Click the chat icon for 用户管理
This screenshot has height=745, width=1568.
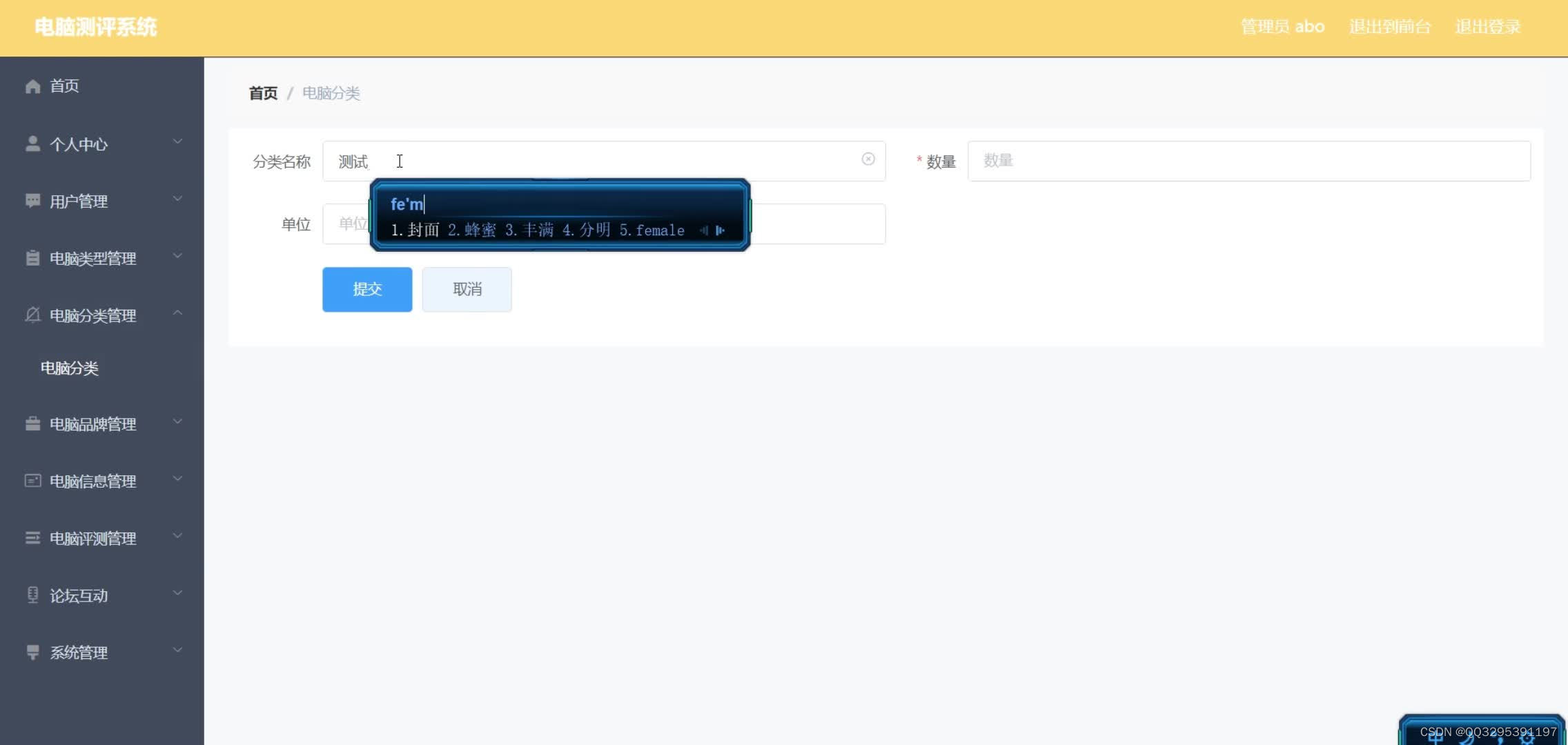(32, 201)
